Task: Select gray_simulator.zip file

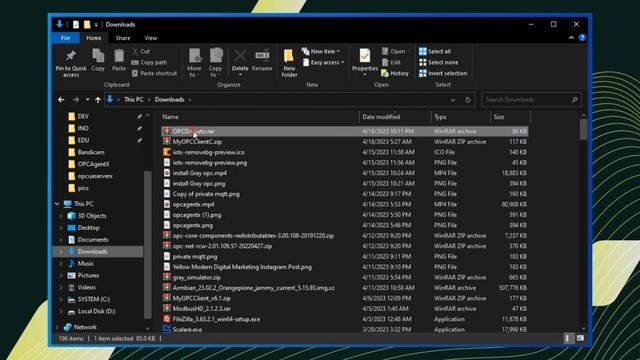Action: point(196,278)
